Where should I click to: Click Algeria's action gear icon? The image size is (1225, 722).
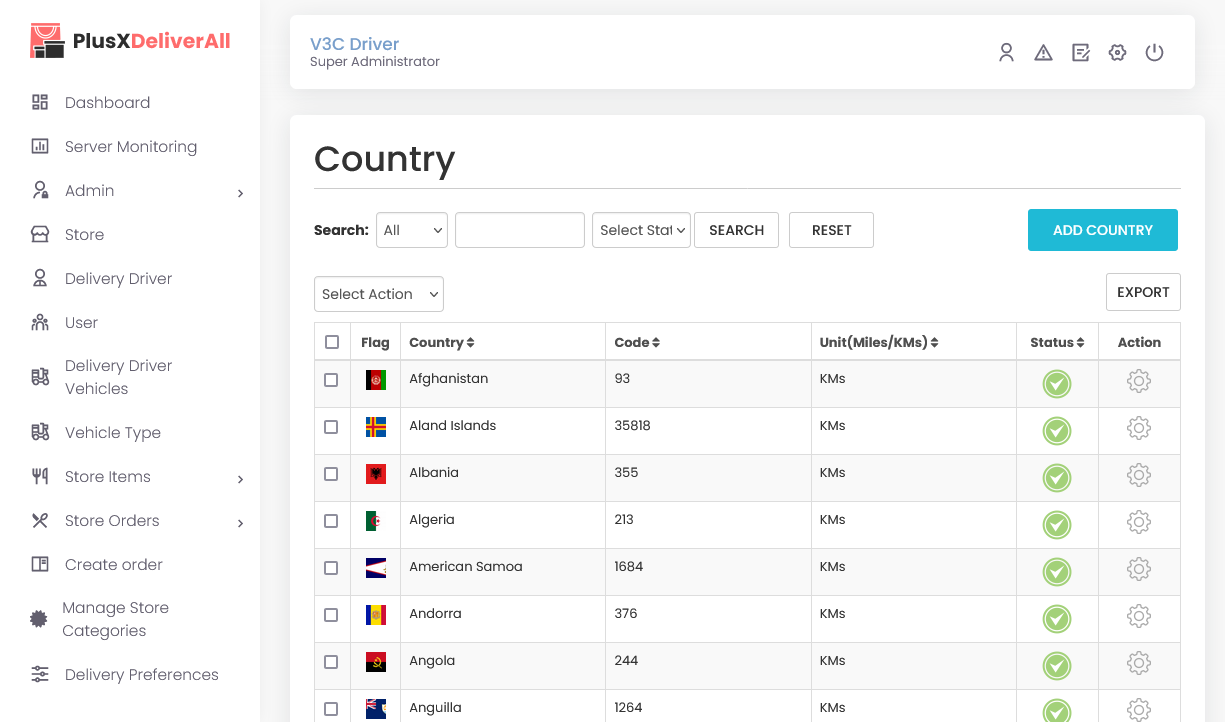(1139, 522)
